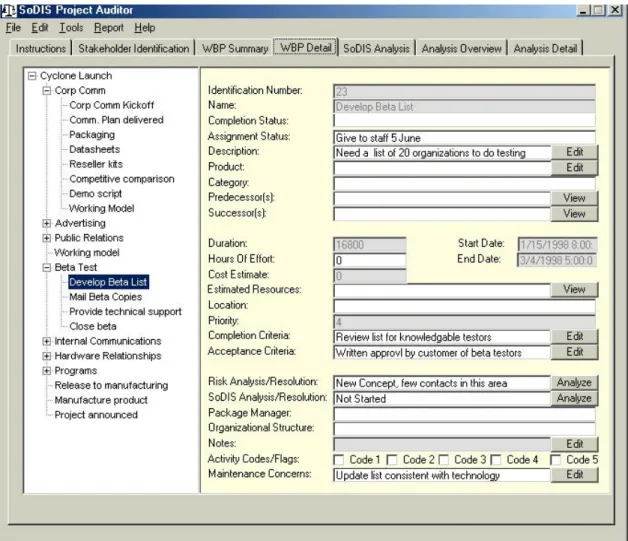Open the Edit menu
628x541 pixels.
click(40, 28)
